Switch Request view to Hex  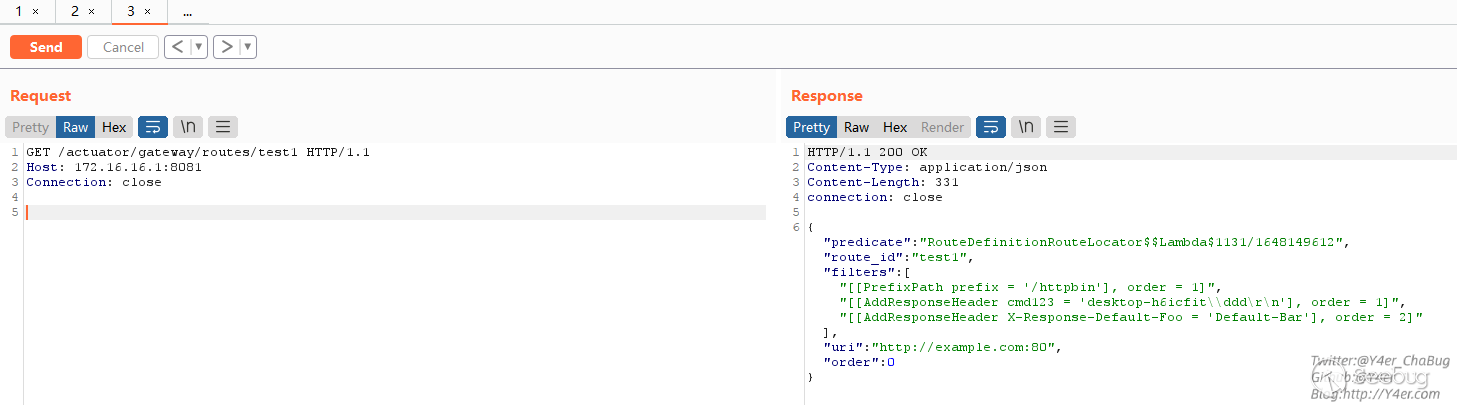coord(114,127)
